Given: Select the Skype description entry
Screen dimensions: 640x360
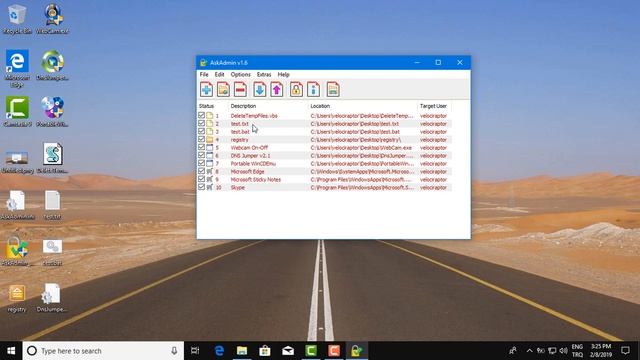Looking at the screenshot, I should click(x=238, y=188).
